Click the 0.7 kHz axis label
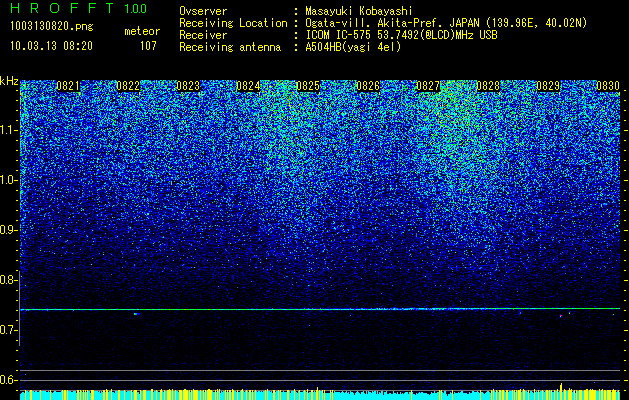Viewport: 629px width, 400px height. (x=8, y=330)
